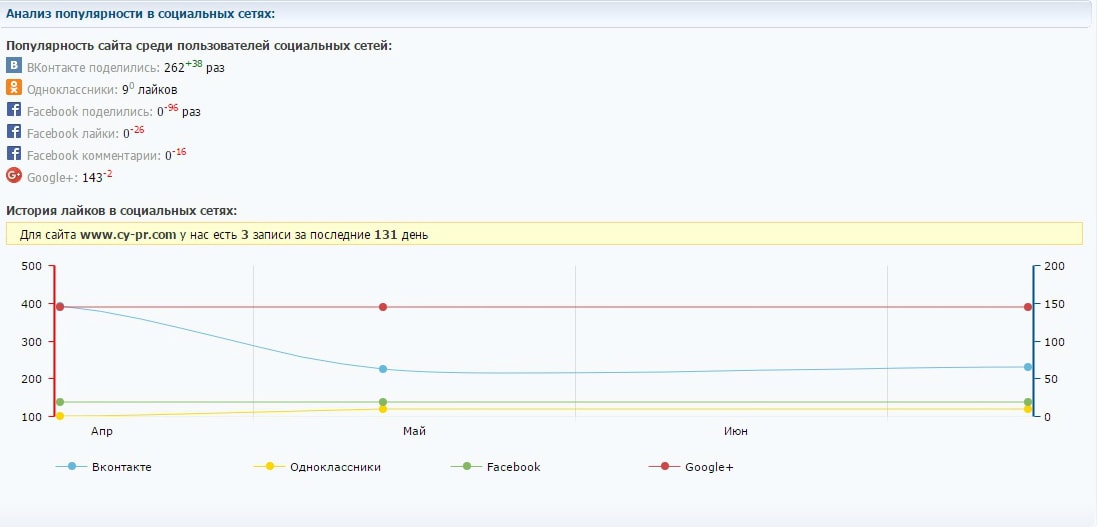Click 'Популярность сайта среди пользователей' heading
Screen dimensions: 1098x527
(x=199, y=45)
